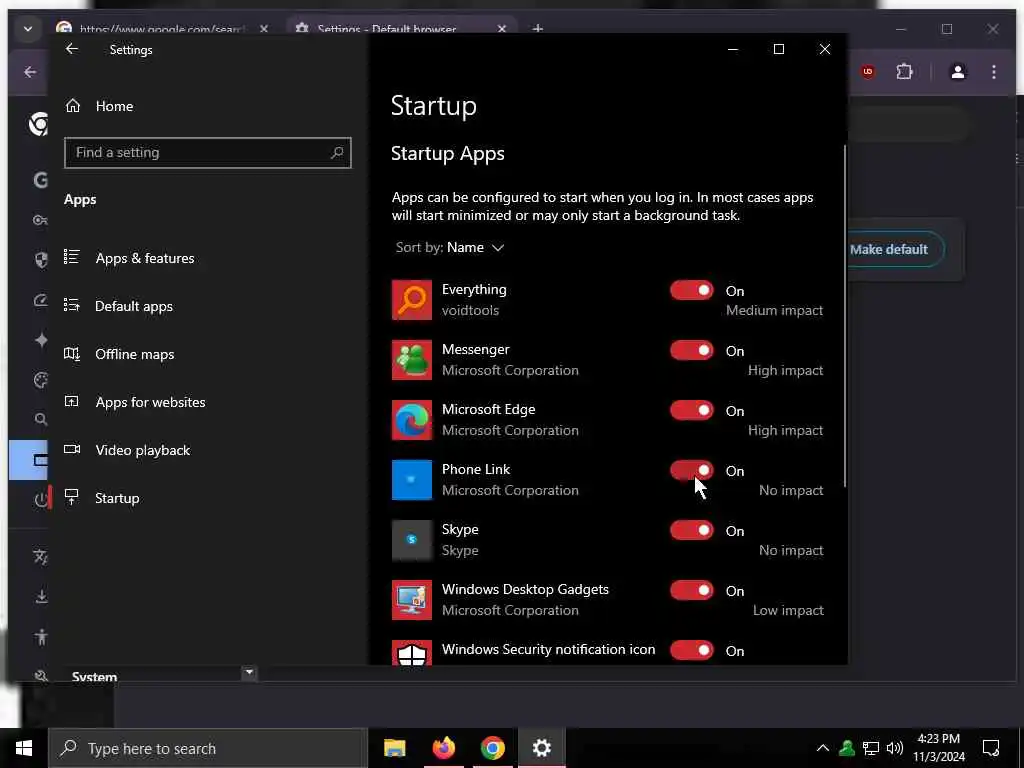1024x768 pixels.
Task: Open Autofill key icon in Chrome sidebar
Action: tap(40, 220)
